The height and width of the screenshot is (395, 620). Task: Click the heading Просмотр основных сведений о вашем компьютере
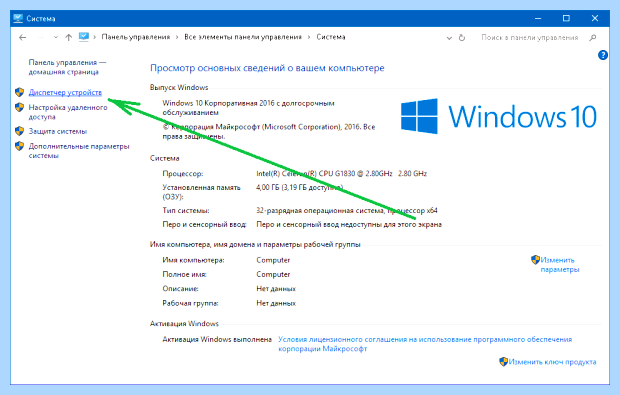click(x=267, y=68)
